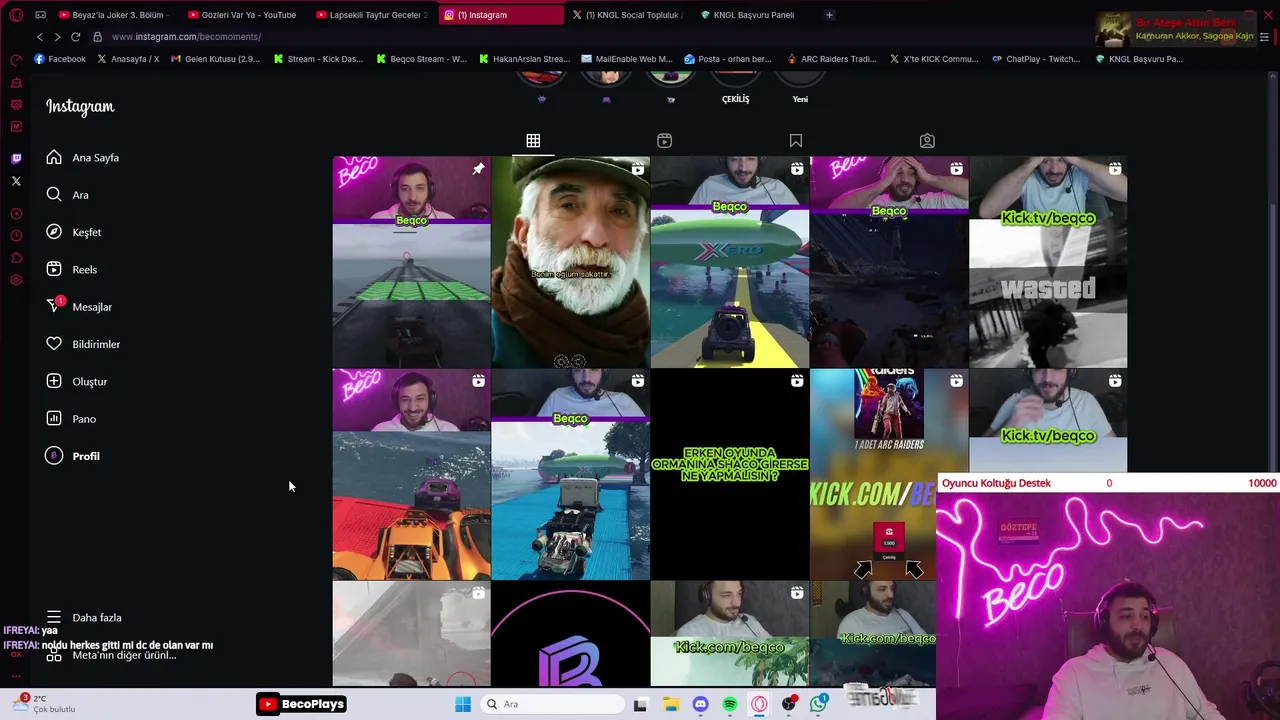Image resolution: width=1280 pixels, height=720 pixels.
Task: Open WhatsApp from taskbar
Action: pos(819,704)
